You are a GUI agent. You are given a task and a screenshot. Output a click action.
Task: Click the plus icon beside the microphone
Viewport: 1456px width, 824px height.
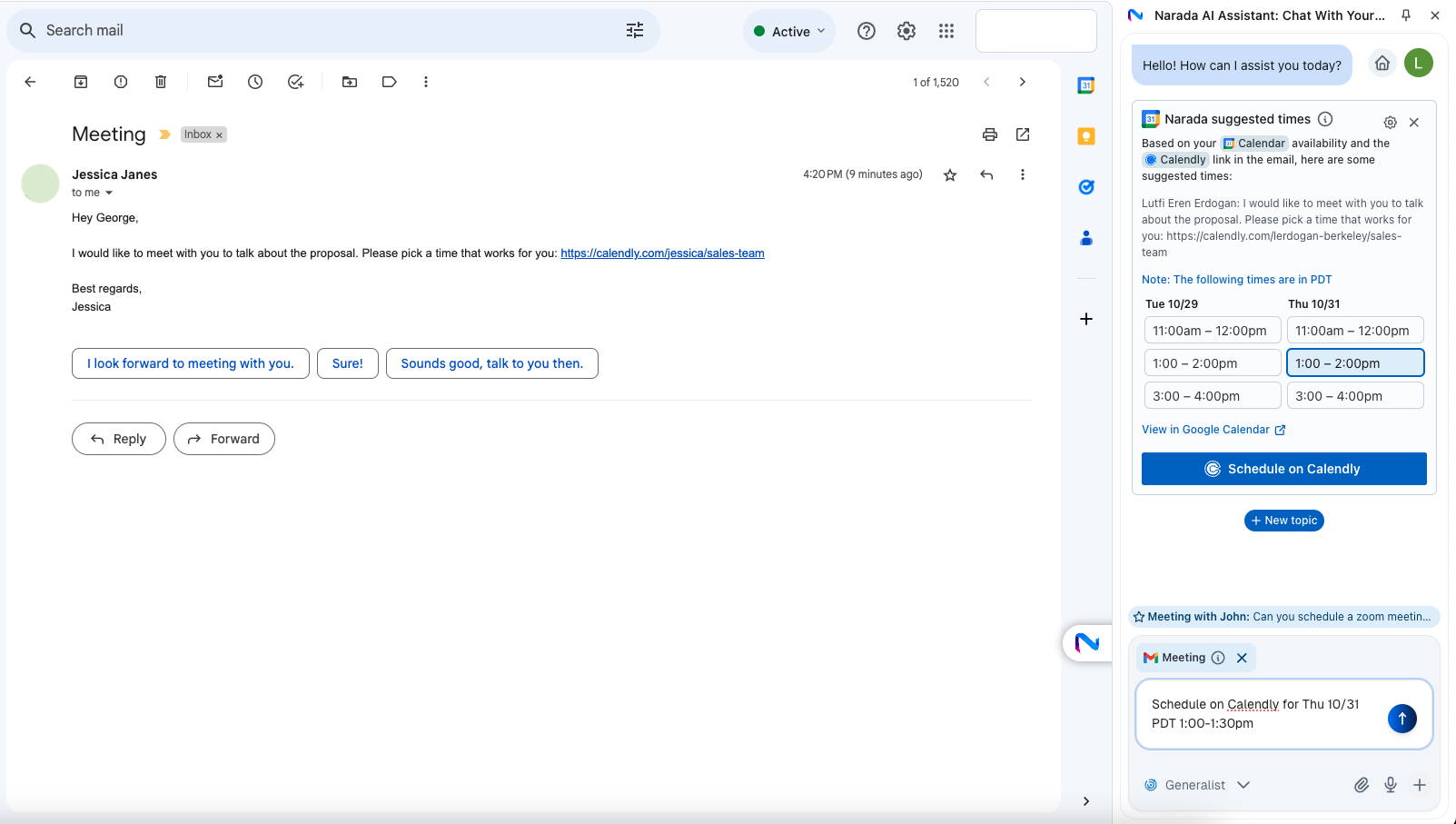tap(1420, 785)
